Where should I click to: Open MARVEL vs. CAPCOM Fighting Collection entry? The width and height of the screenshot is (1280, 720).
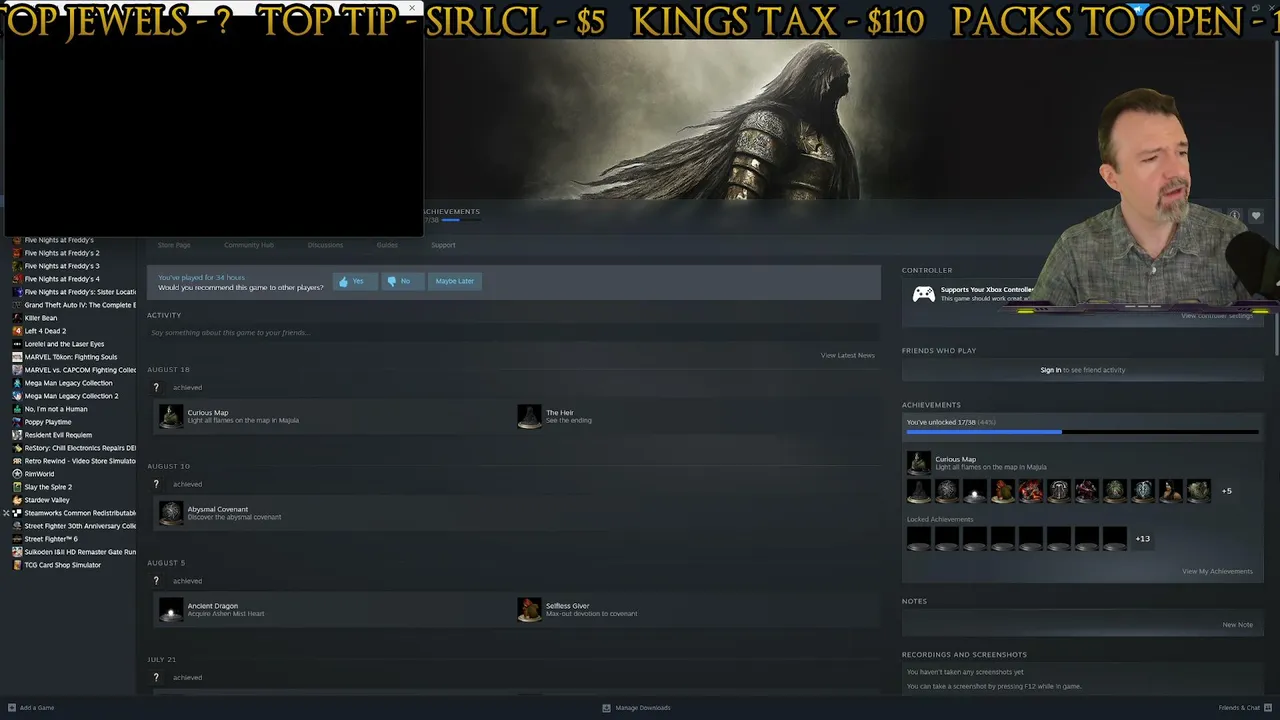[x=73, y=370]
